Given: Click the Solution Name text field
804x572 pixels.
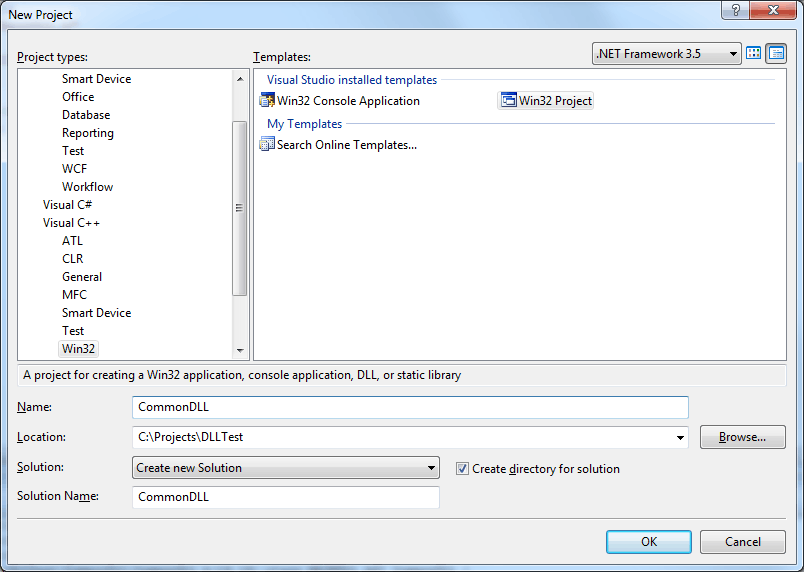Looking at the screenshot, I should pyautogui.click(x=286, y=497).
